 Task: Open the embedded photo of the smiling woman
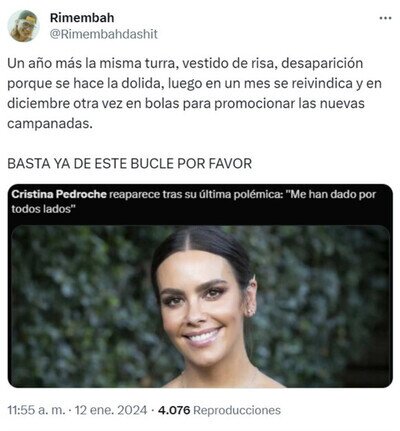pyautogui.click(x=200, y=306)
